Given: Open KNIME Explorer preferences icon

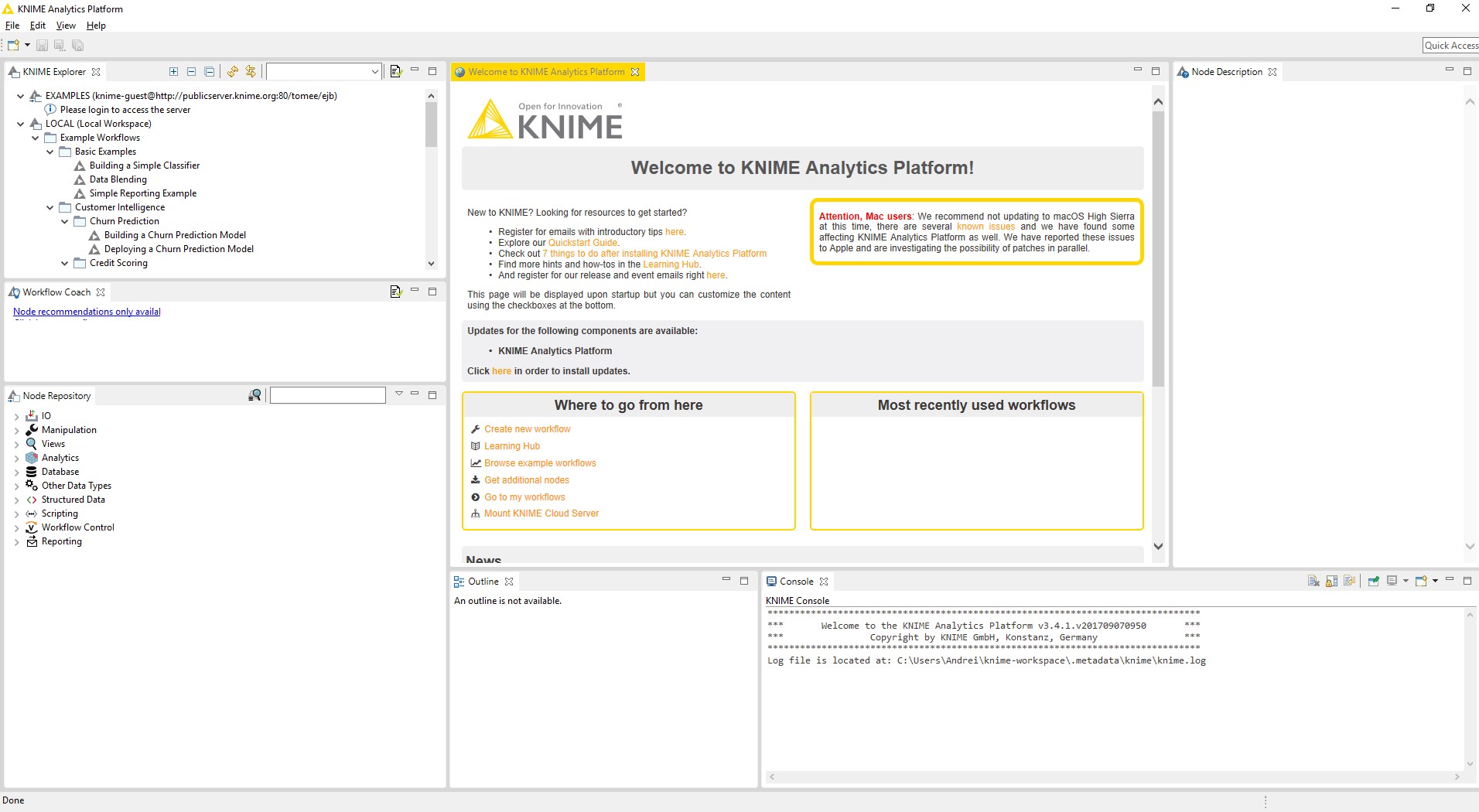Looking at the screenshot, I should click(395, 71).
